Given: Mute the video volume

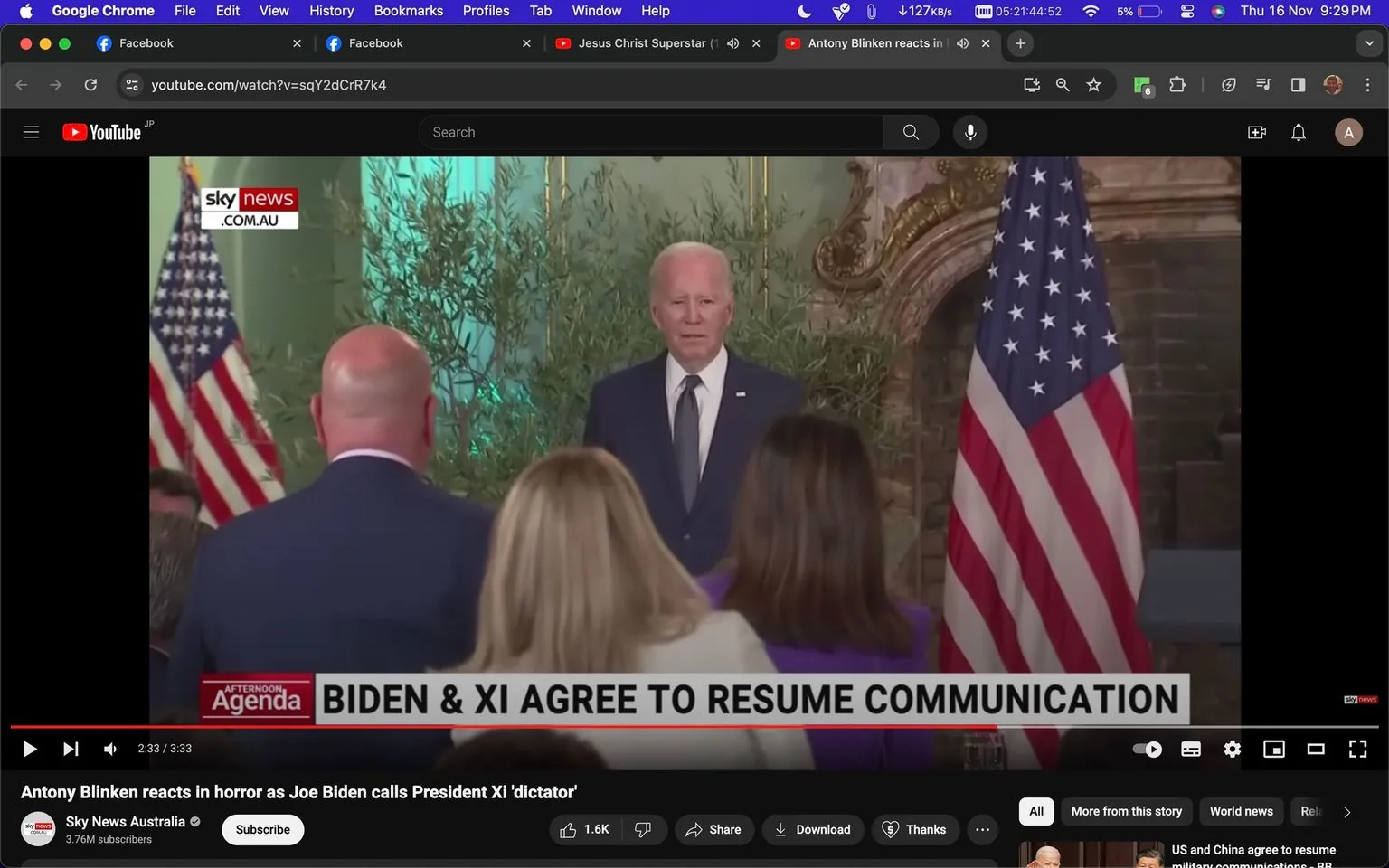Looking at the screenshot, I should click(x=109, y=749).
